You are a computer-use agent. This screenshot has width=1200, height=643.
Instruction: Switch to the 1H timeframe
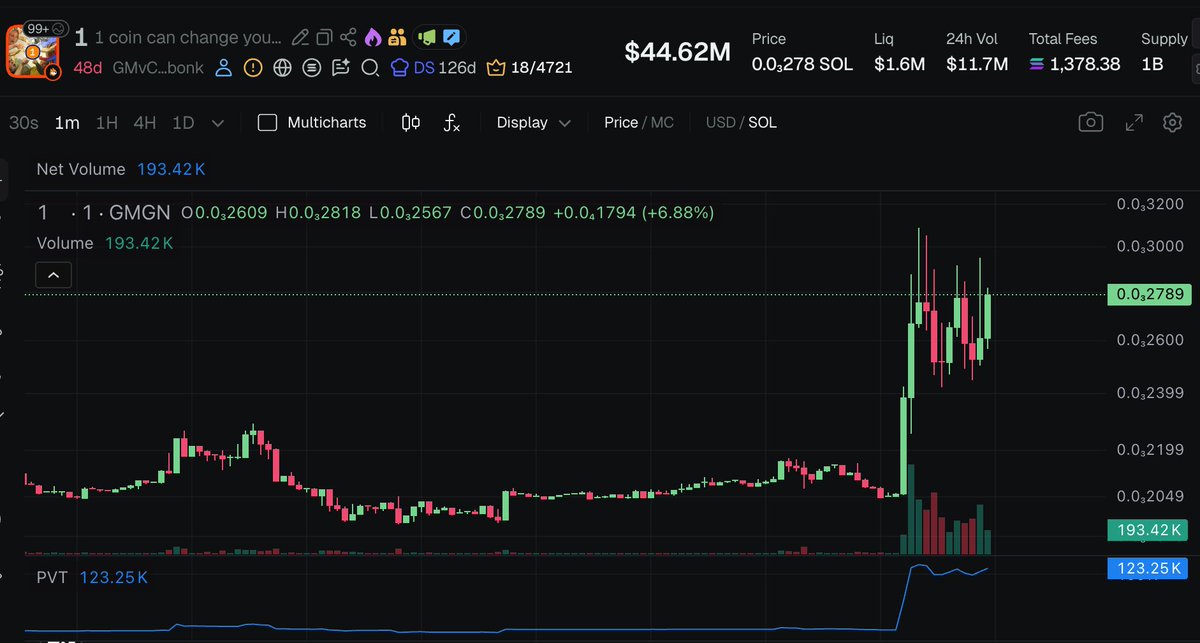click(107, 122)
